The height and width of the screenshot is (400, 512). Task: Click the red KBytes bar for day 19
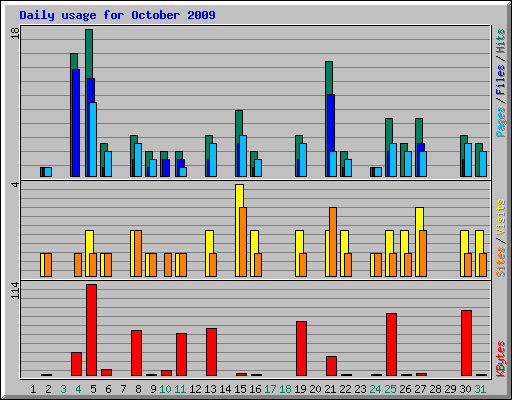pos(301,349)
